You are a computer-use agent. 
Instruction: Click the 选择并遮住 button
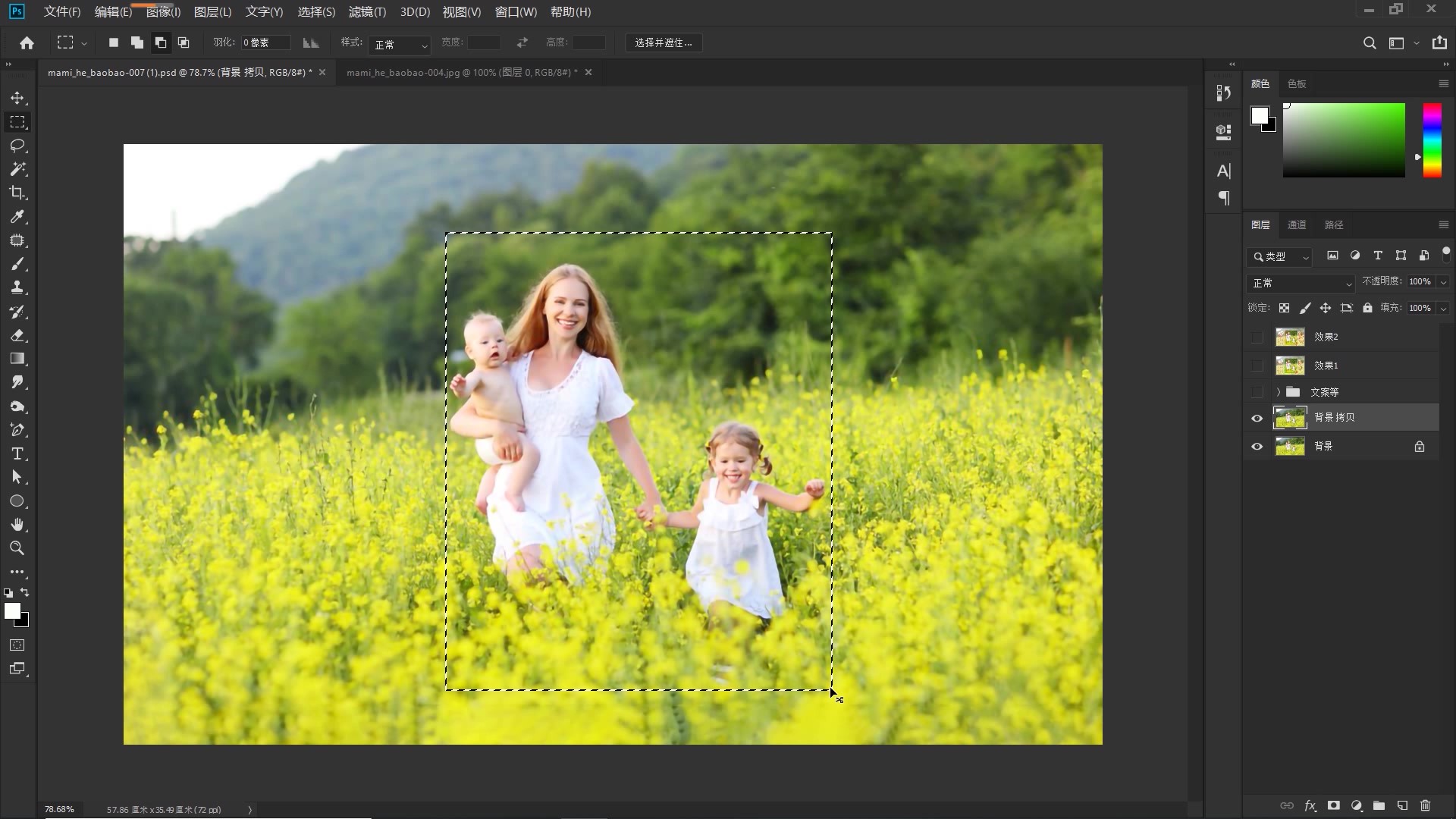click(x=664, y=43)
